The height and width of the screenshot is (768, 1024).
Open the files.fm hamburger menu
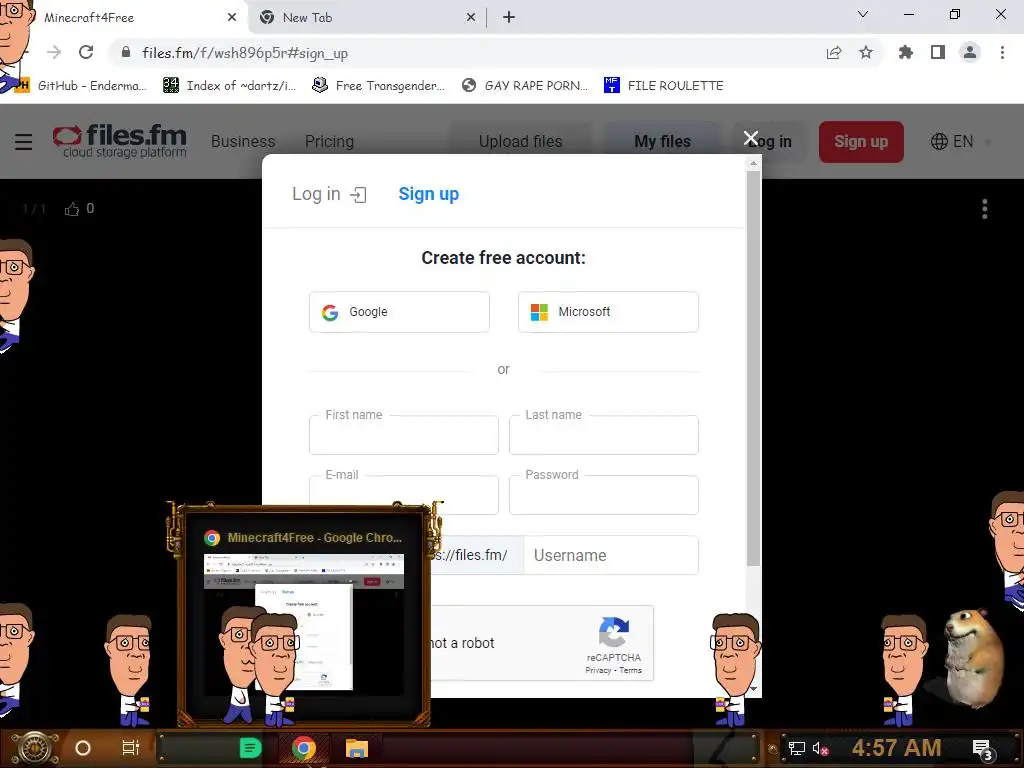coord(24,142)
